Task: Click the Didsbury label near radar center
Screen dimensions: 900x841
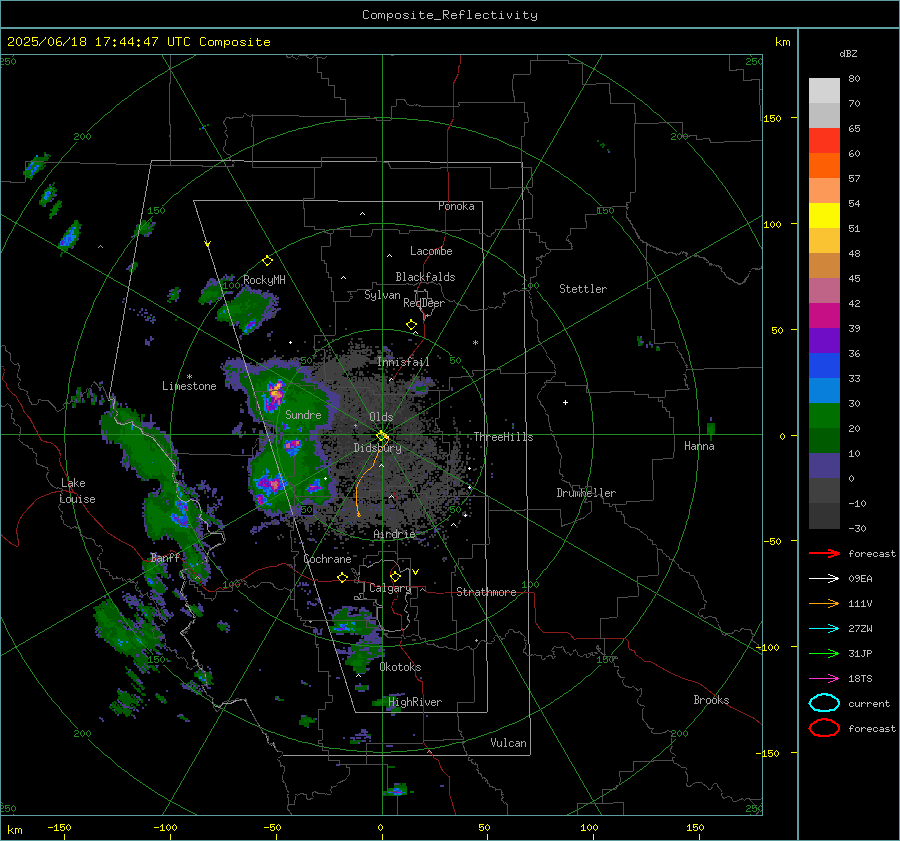Action: click(x=377, y=448)
